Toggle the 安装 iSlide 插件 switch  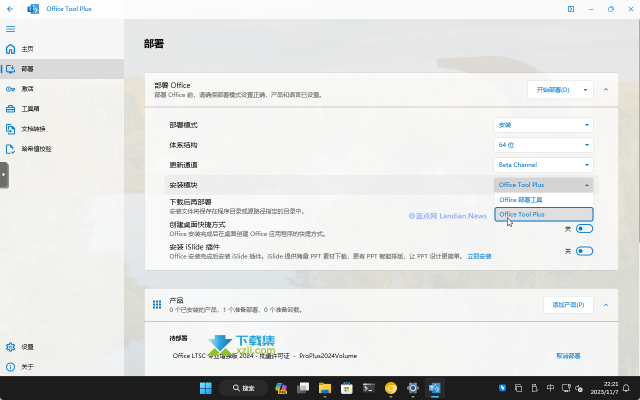[x=584, y=251]
